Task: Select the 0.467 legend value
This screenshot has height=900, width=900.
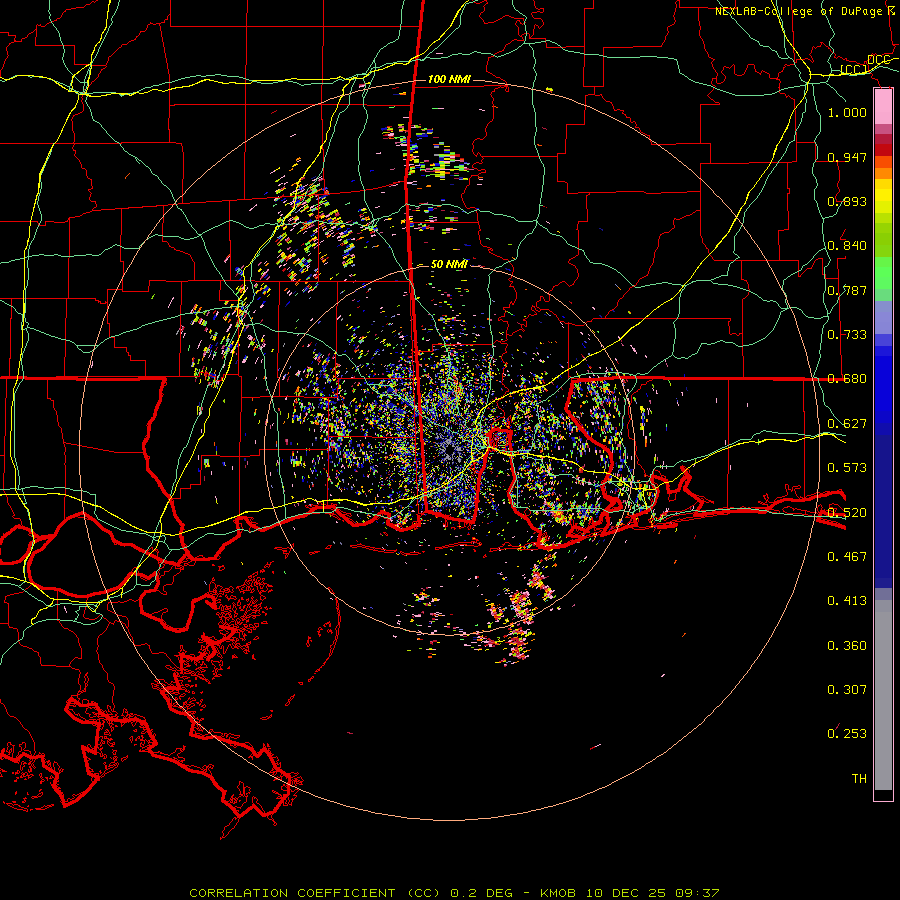Action: pos(847,557)
